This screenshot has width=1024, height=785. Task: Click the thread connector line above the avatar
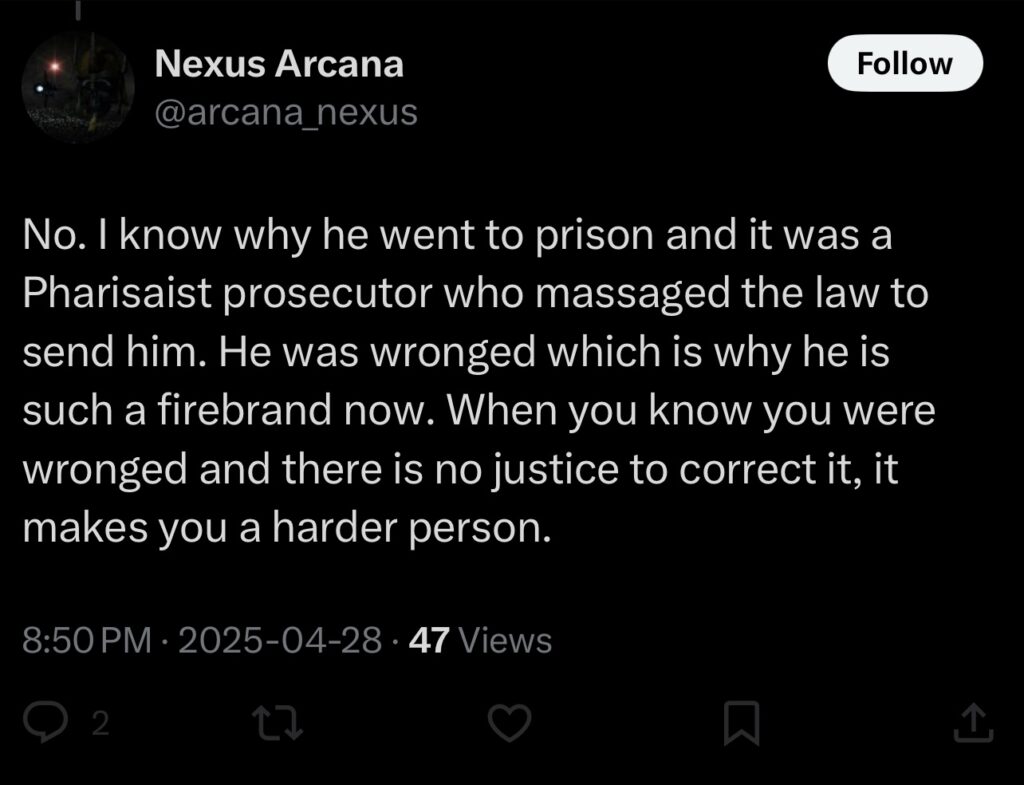click(77, 9)
